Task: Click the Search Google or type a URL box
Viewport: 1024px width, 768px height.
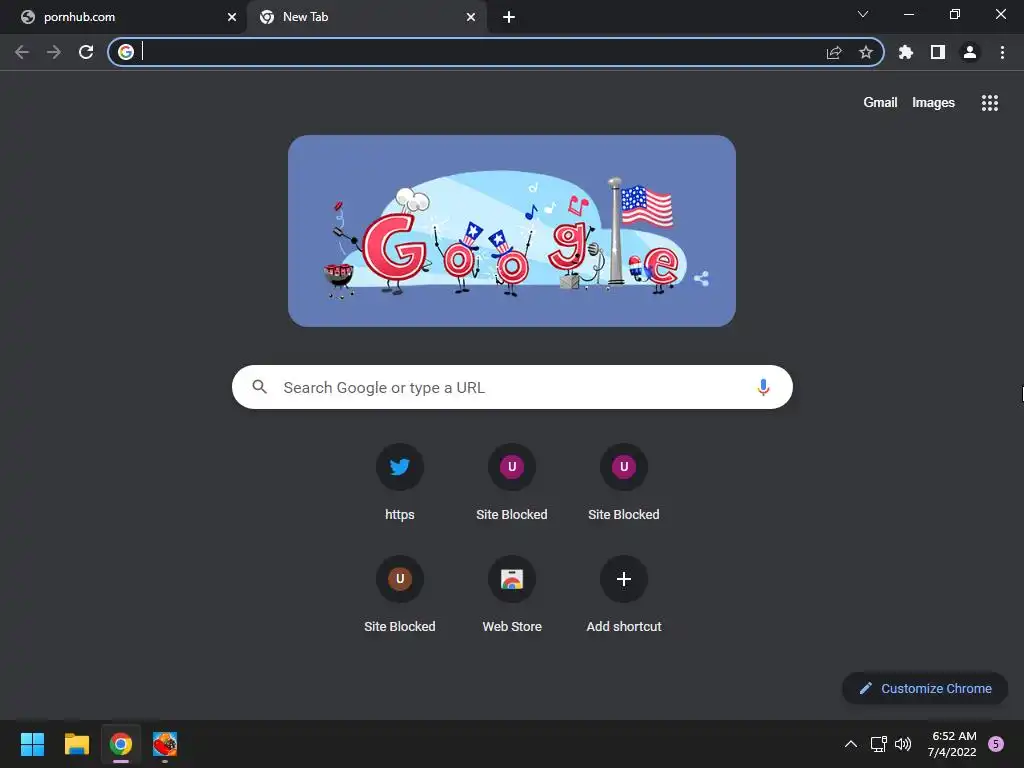Action: [512, 387]
